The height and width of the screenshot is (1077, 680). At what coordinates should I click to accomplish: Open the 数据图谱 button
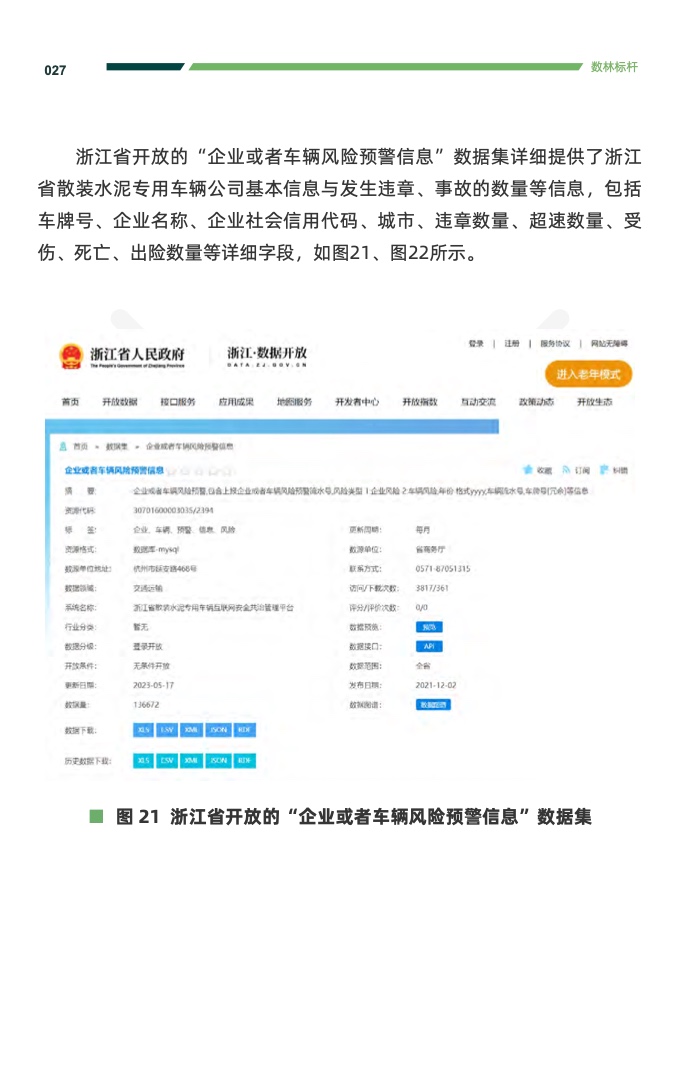click(x=433, y=704)
